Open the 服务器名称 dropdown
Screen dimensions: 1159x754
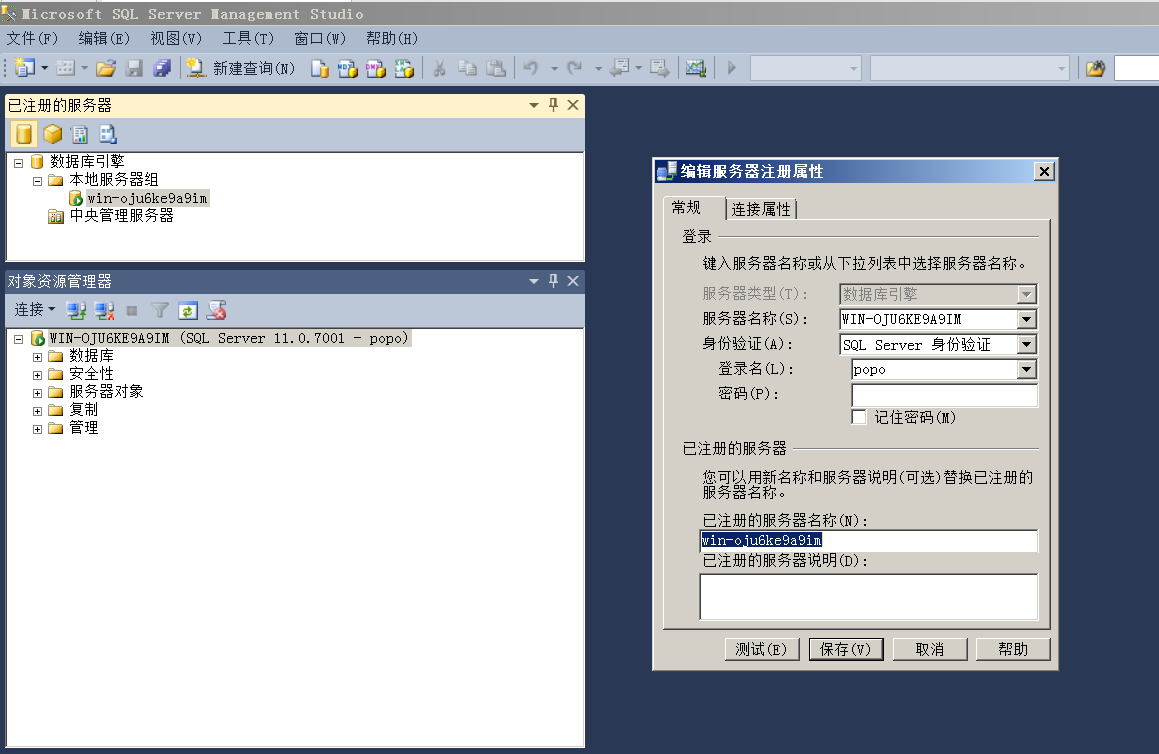tap(1026, 319)
